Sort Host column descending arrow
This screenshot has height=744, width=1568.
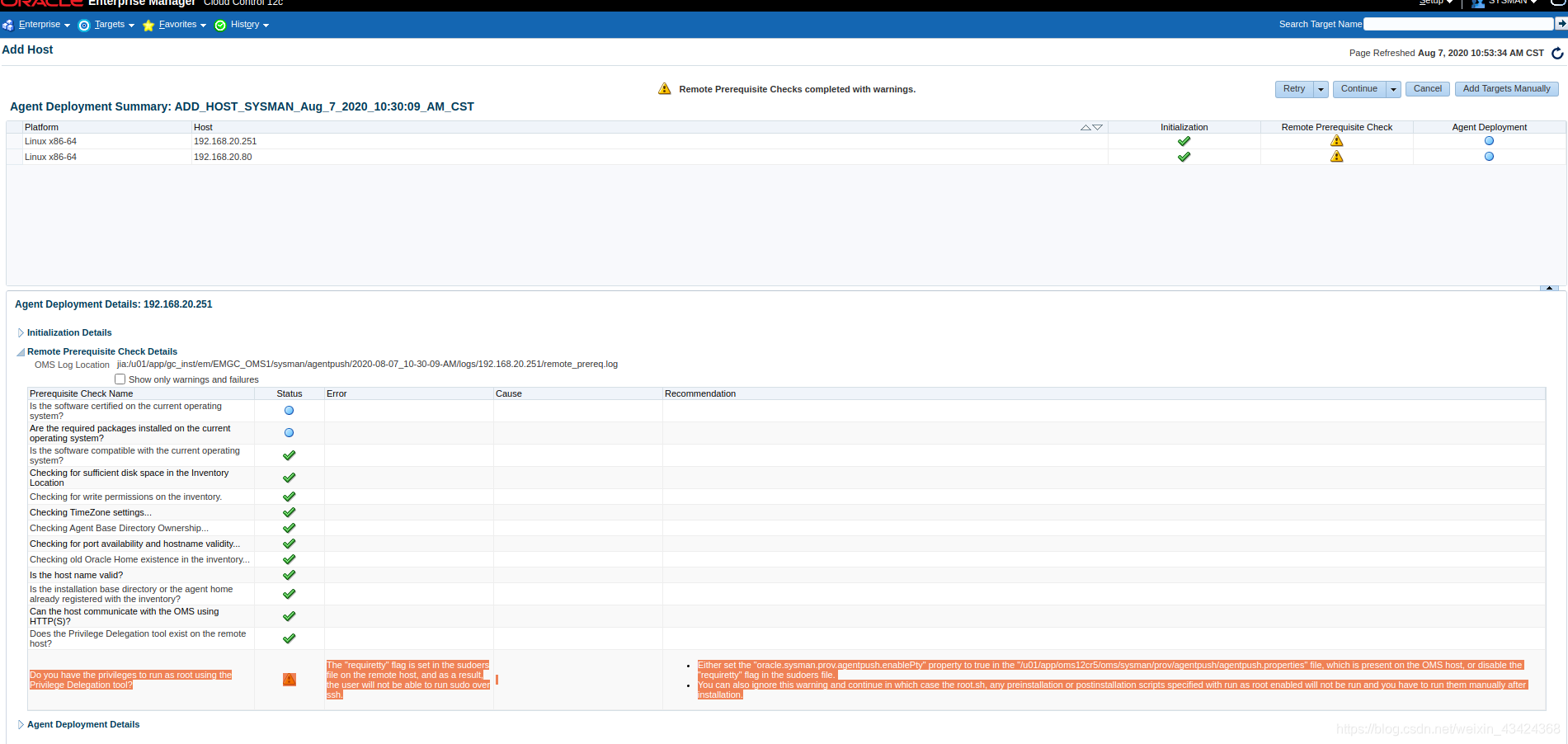1098,127
